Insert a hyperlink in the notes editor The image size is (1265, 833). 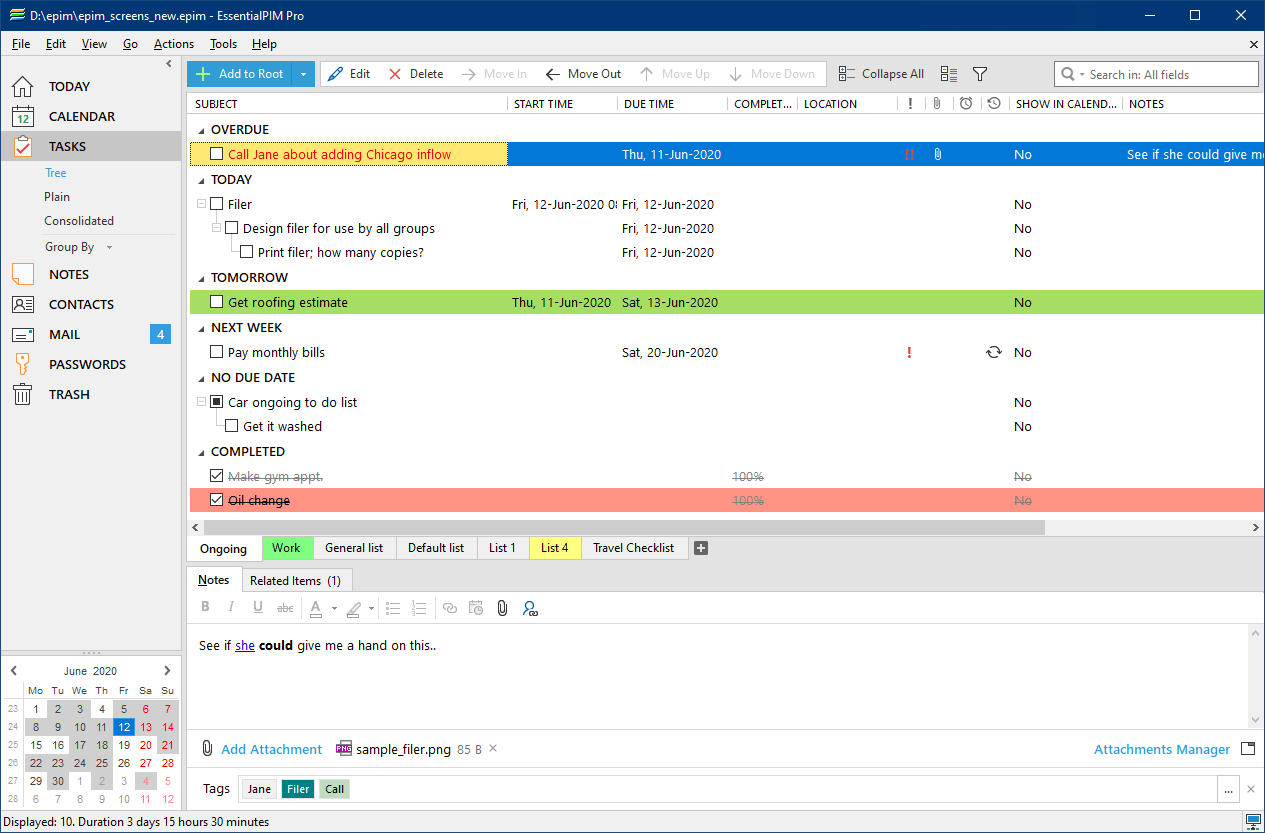coord(449,607)
